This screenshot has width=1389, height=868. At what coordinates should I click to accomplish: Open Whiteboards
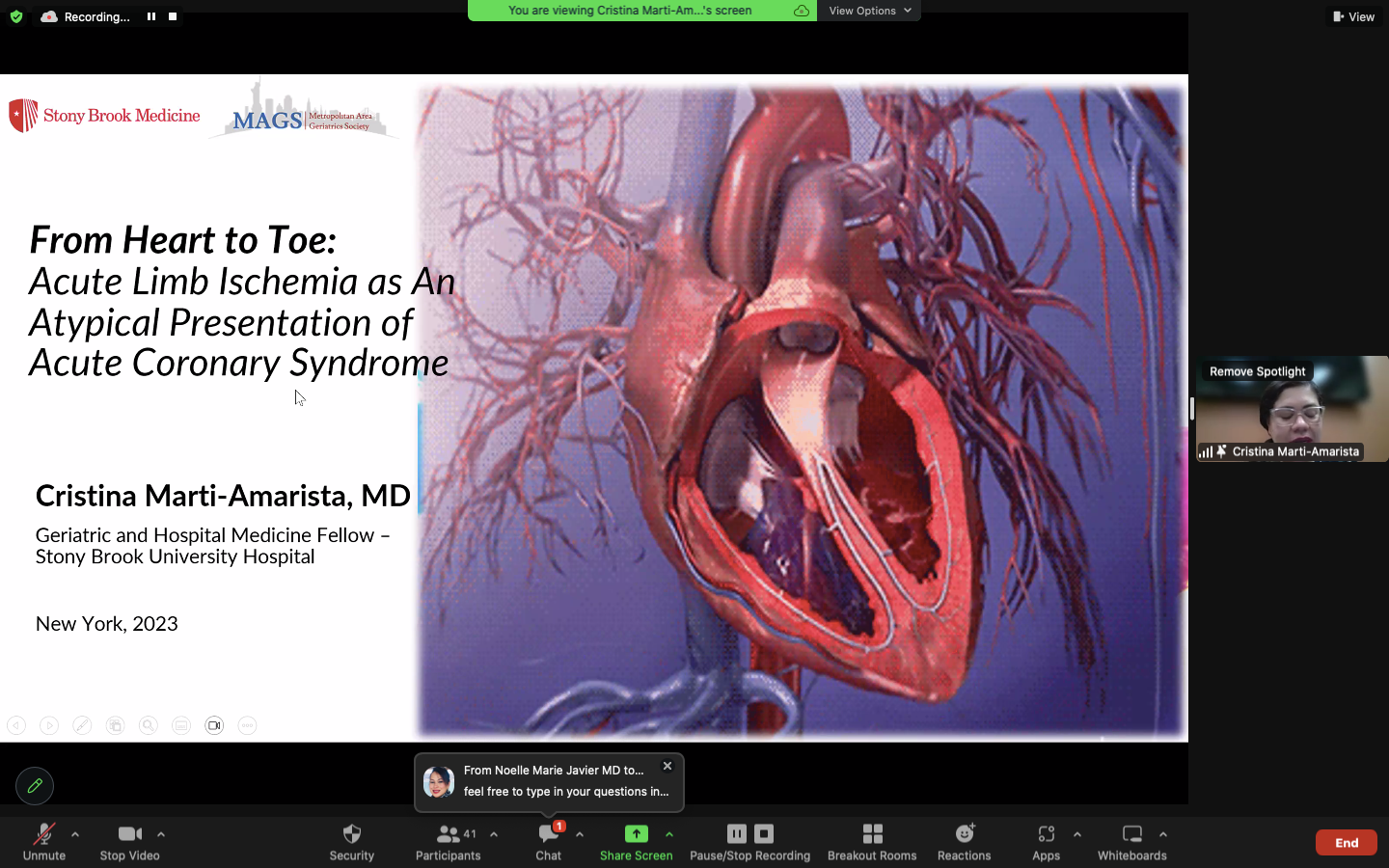(x=1132, y=842)
